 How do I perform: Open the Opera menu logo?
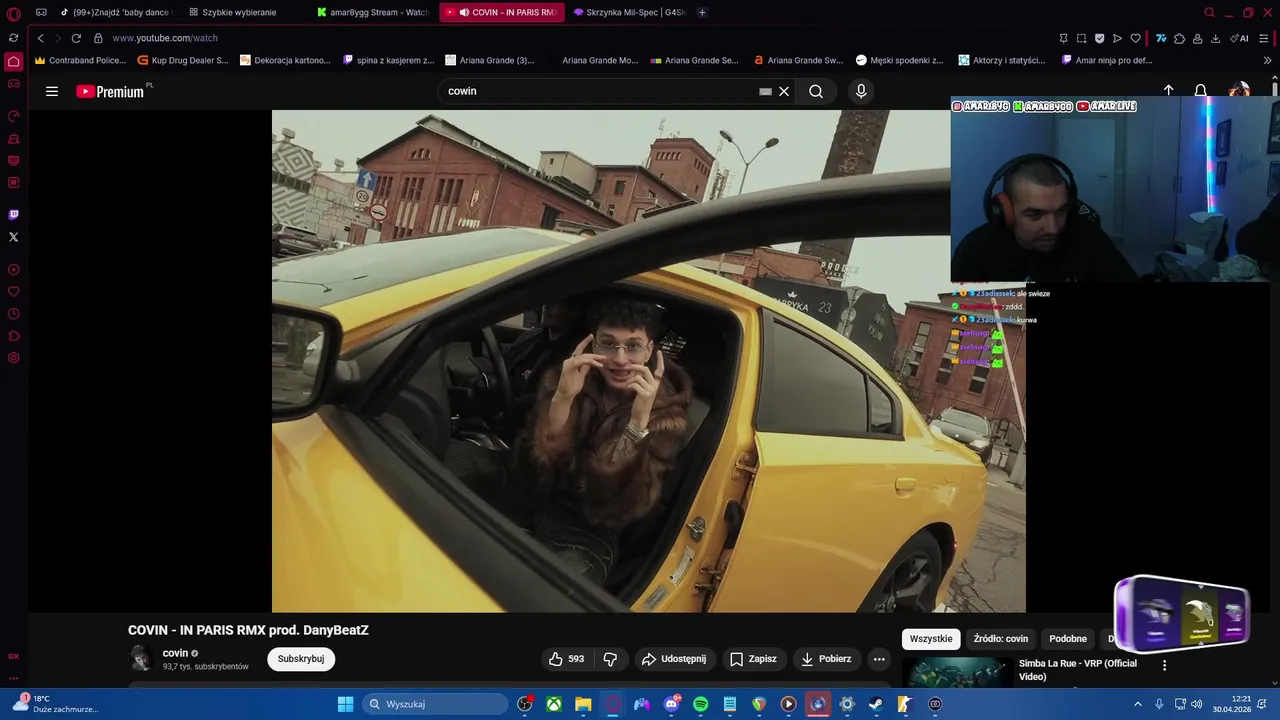pos(13,13)
